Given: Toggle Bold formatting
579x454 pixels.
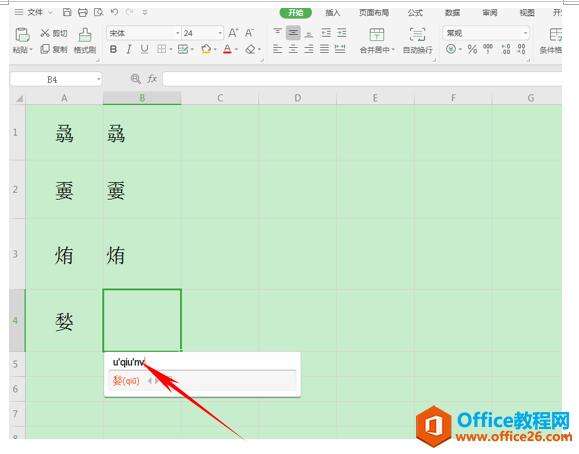Looking at the screenshot, I should coord(113,49).
